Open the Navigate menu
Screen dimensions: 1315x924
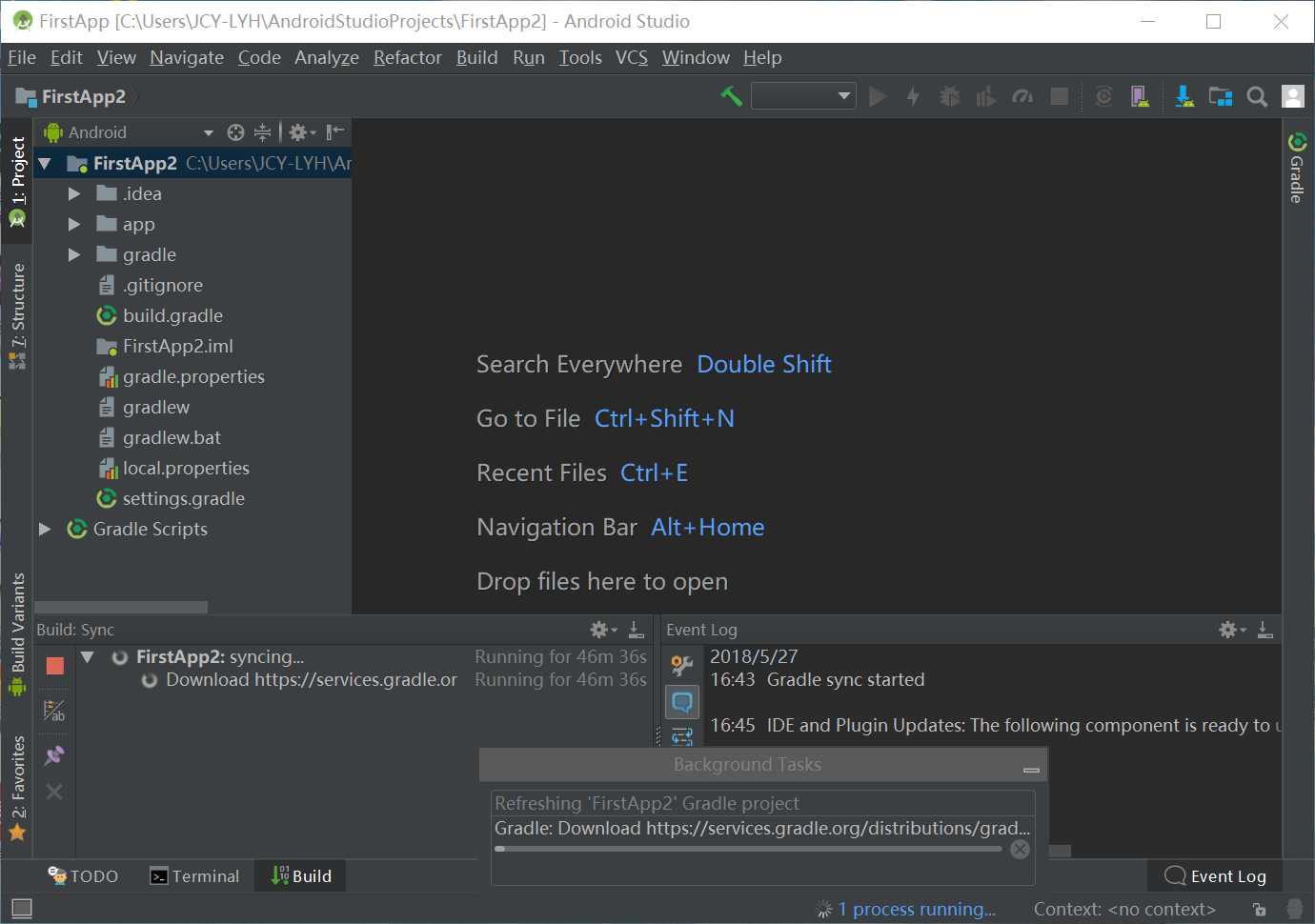(x=187, y=57)
